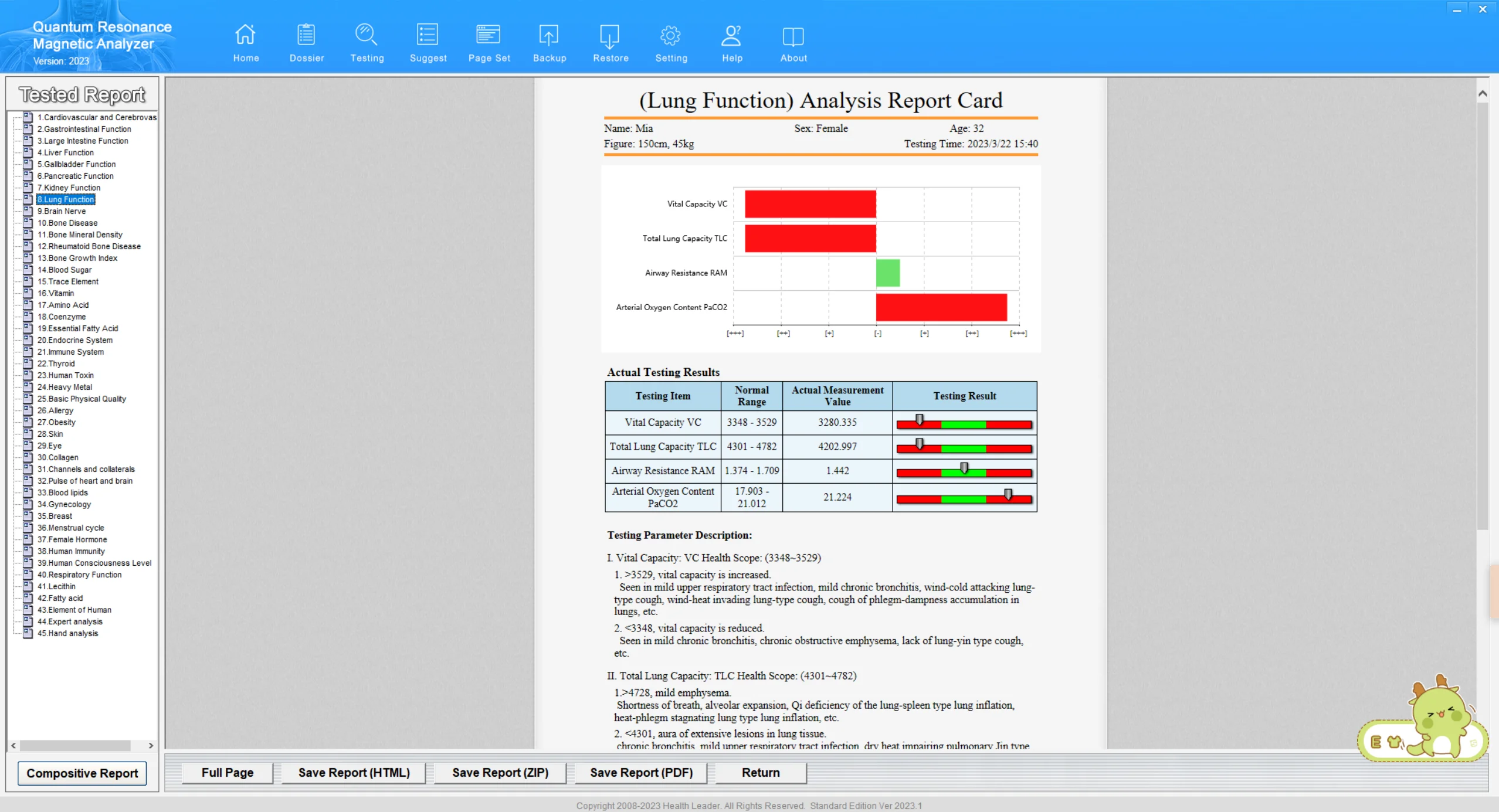The image size is (1499, 812).
Task: Open 40.Respiratory Function tree entry
Action: click(79, 575)
